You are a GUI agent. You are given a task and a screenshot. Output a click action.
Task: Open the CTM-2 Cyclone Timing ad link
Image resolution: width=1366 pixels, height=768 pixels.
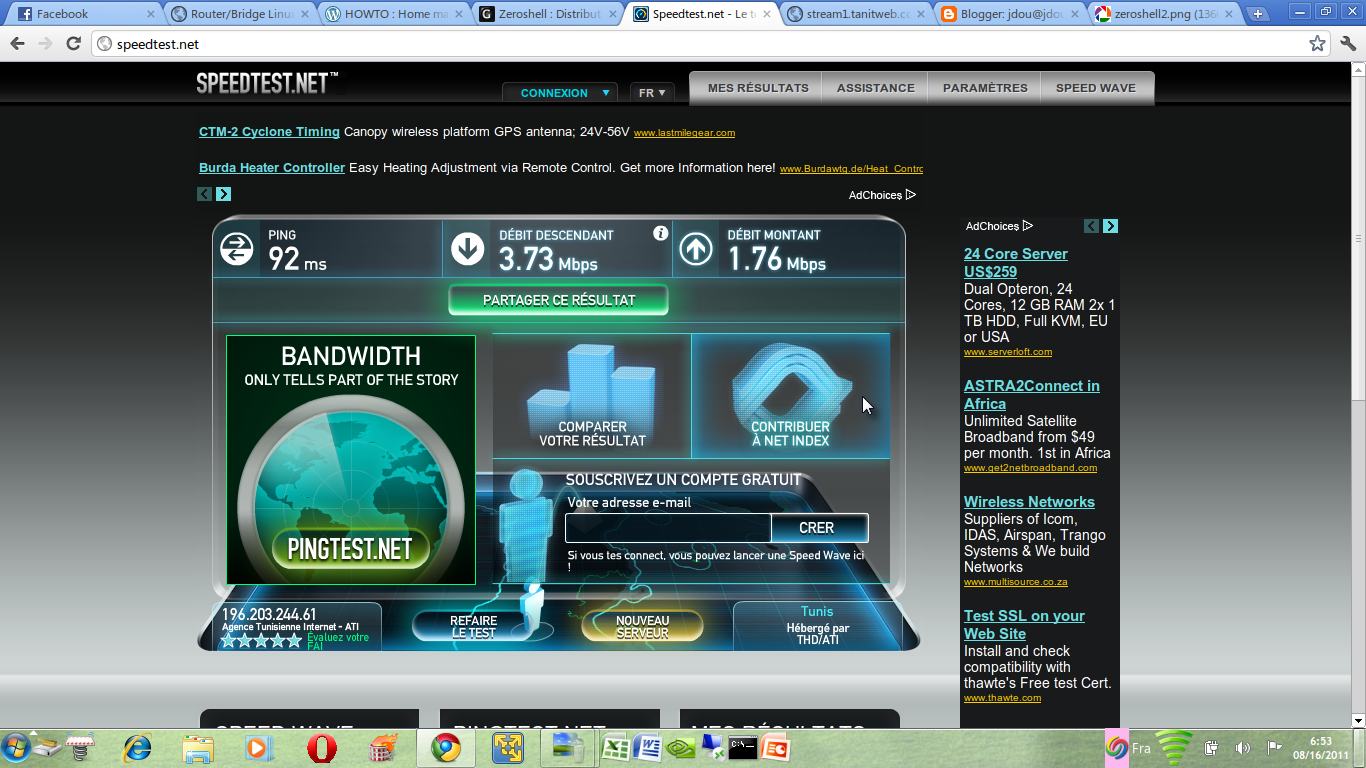tap(269, 132)
